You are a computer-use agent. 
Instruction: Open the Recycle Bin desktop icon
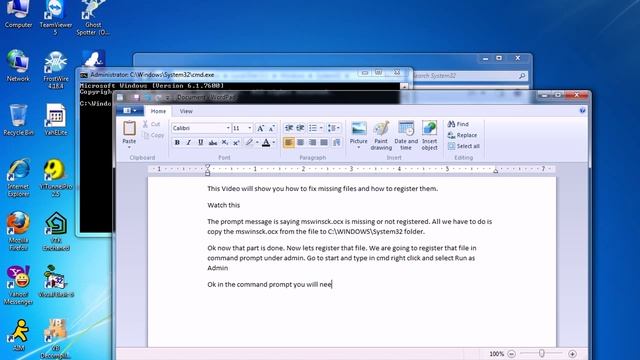coord(18,120)
